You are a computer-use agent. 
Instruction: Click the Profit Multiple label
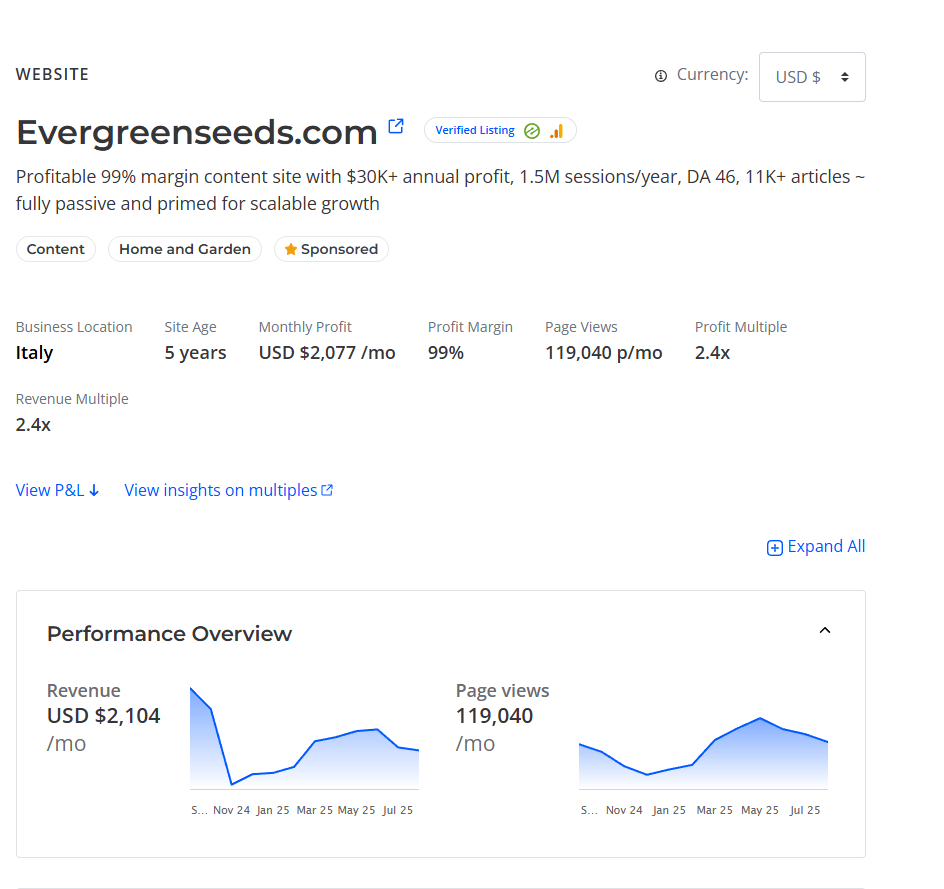[741, 327]
